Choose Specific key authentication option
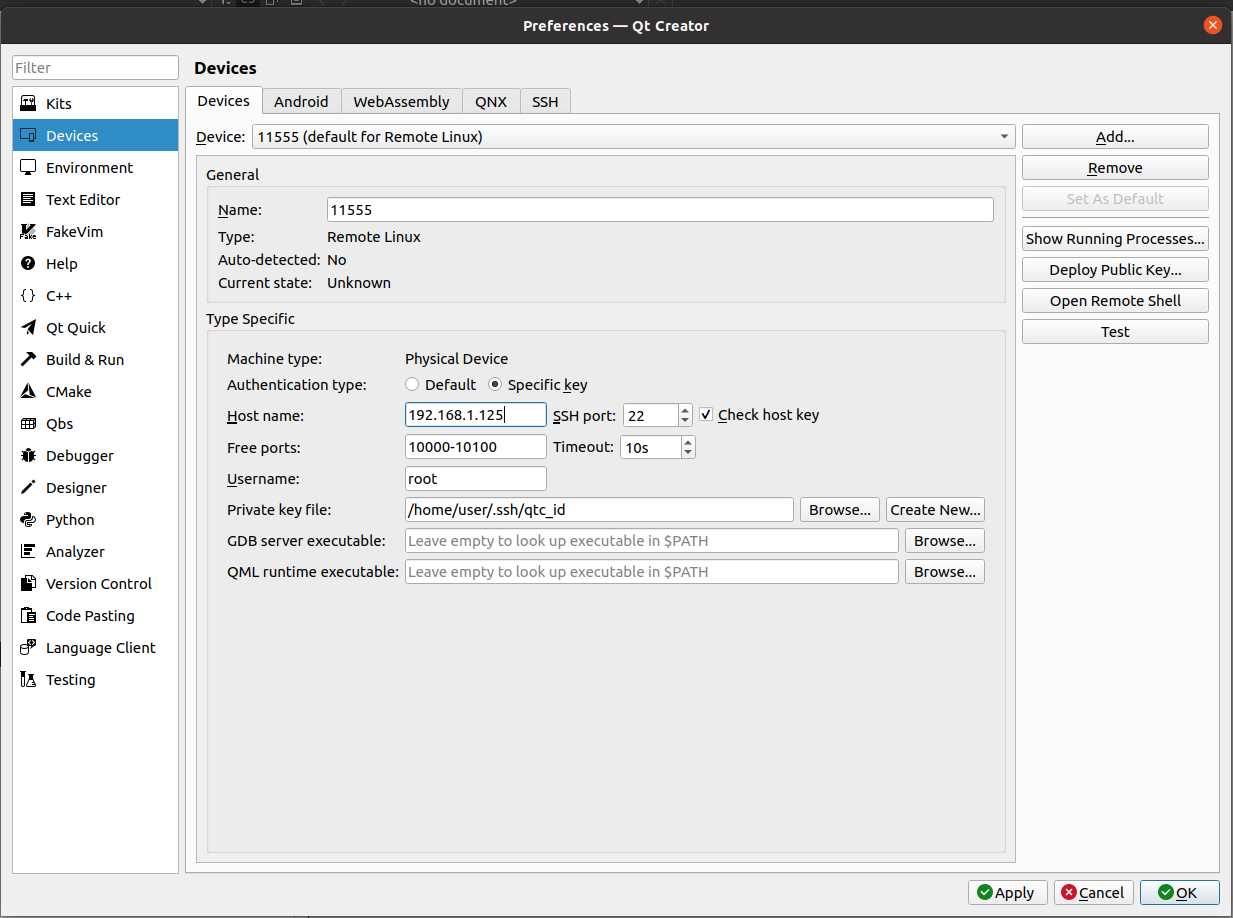This screenshot has height=918, width=1233. (x=495, y=385)
